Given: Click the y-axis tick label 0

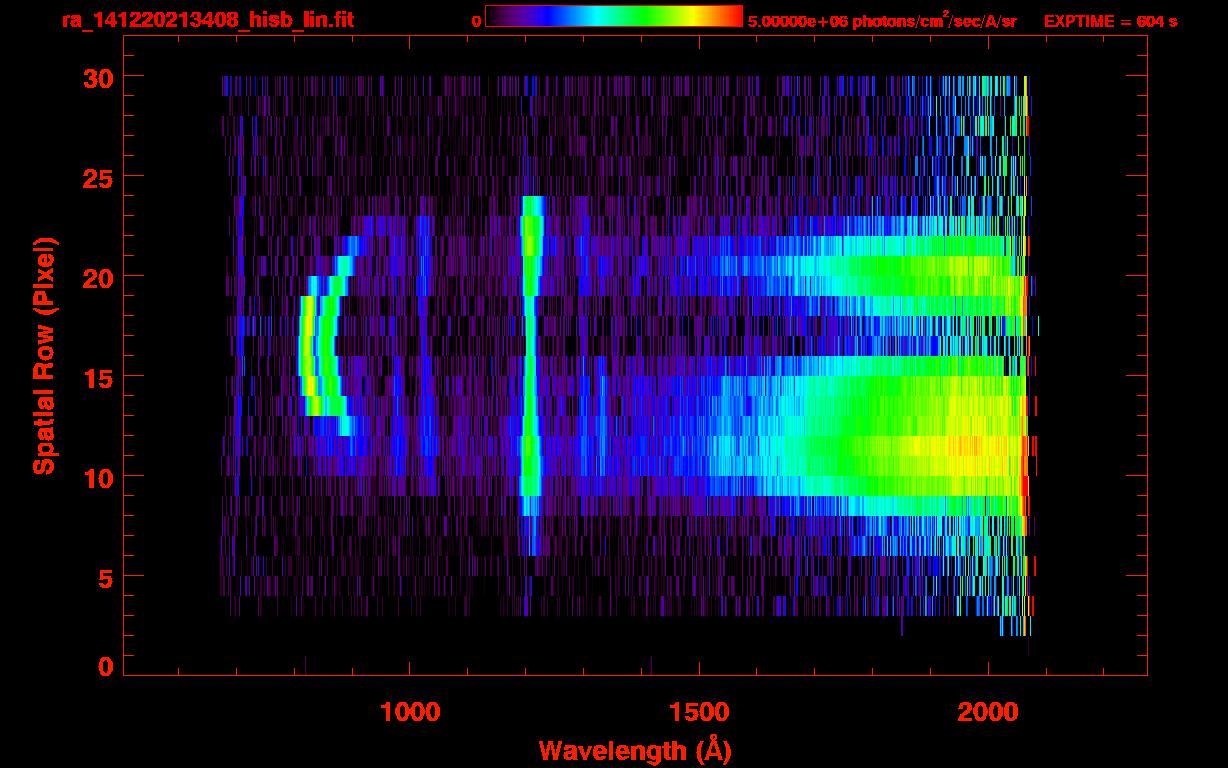Looking at the screenshot, I should 105,667.
